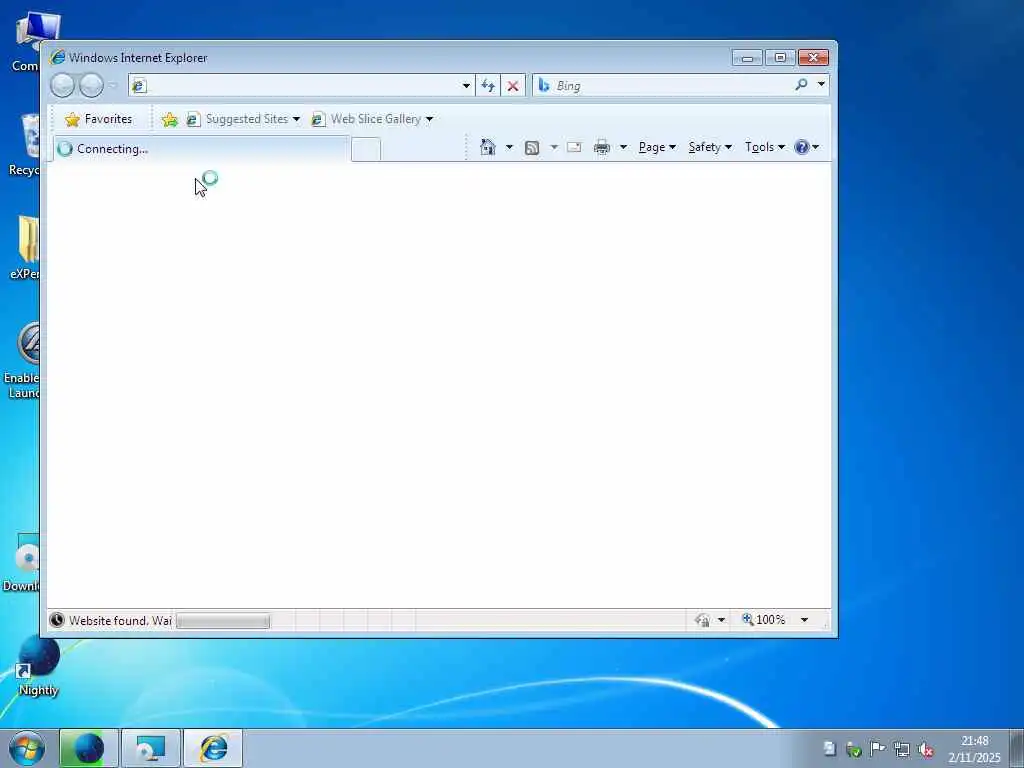Screen dimensions: 1024x768
Task: Open the search provider dropdown arrow
Action: (822, 84)
